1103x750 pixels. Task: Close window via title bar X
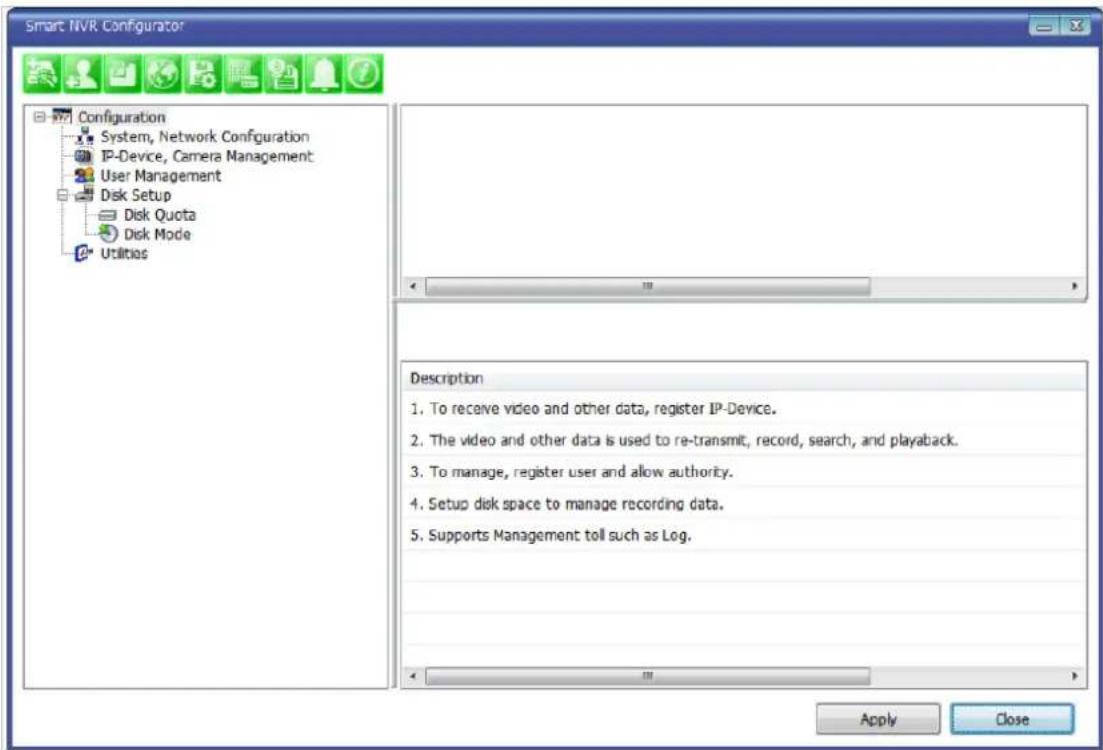(x=1076, y=26)
